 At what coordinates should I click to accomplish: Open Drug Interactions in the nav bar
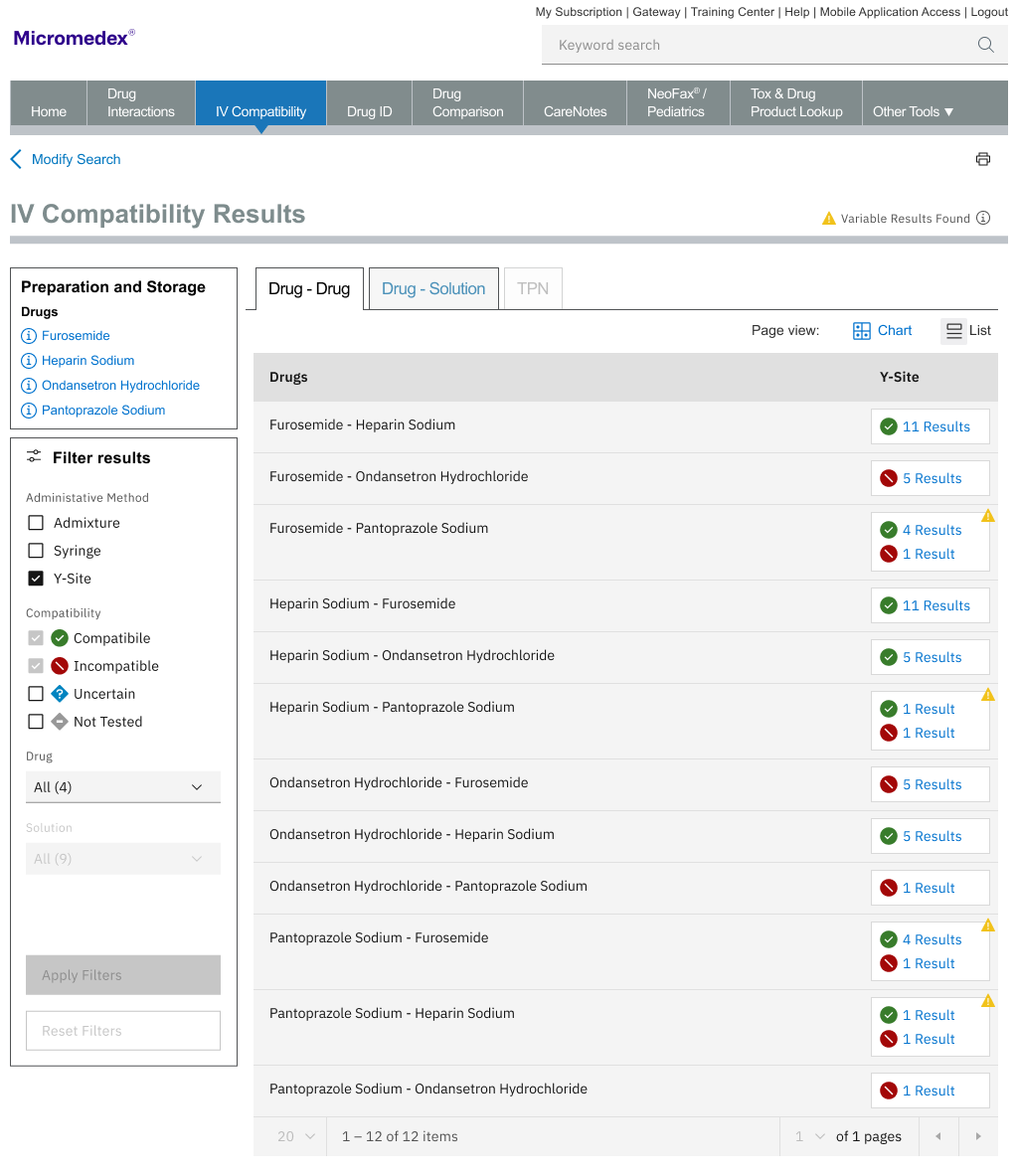point(141,102)
